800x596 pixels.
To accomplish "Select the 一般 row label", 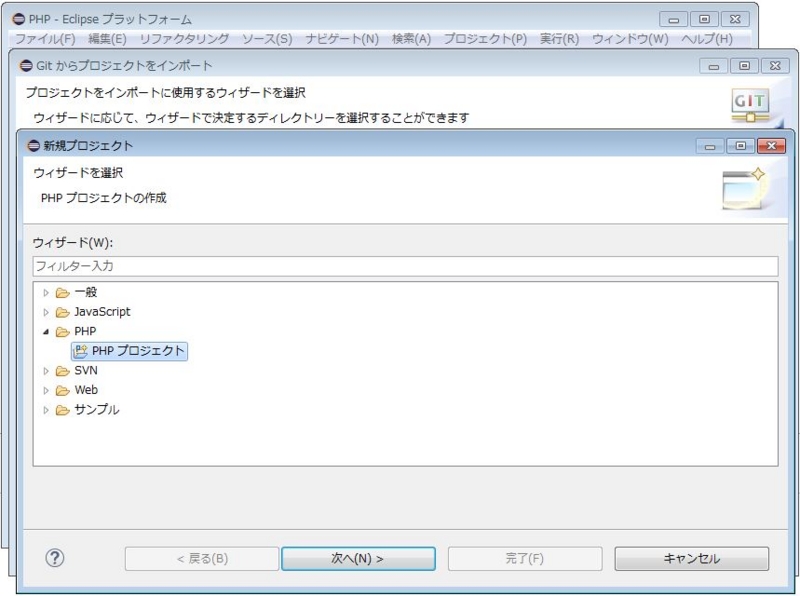I will point(86,292).
